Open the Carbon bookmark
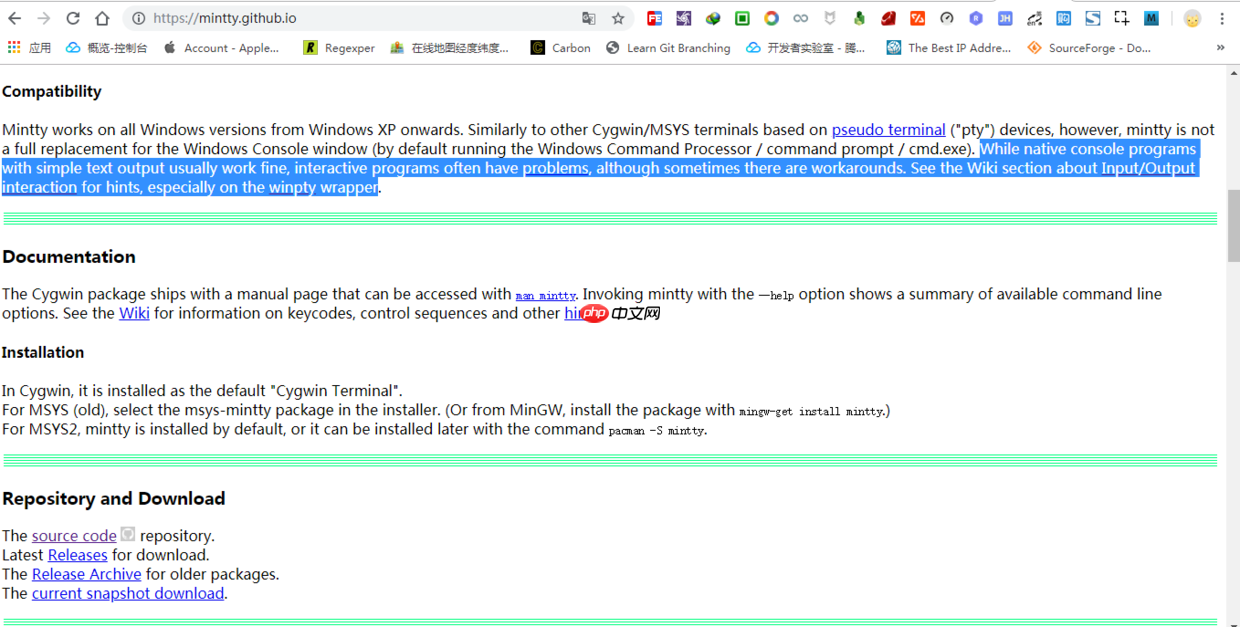 560,47
